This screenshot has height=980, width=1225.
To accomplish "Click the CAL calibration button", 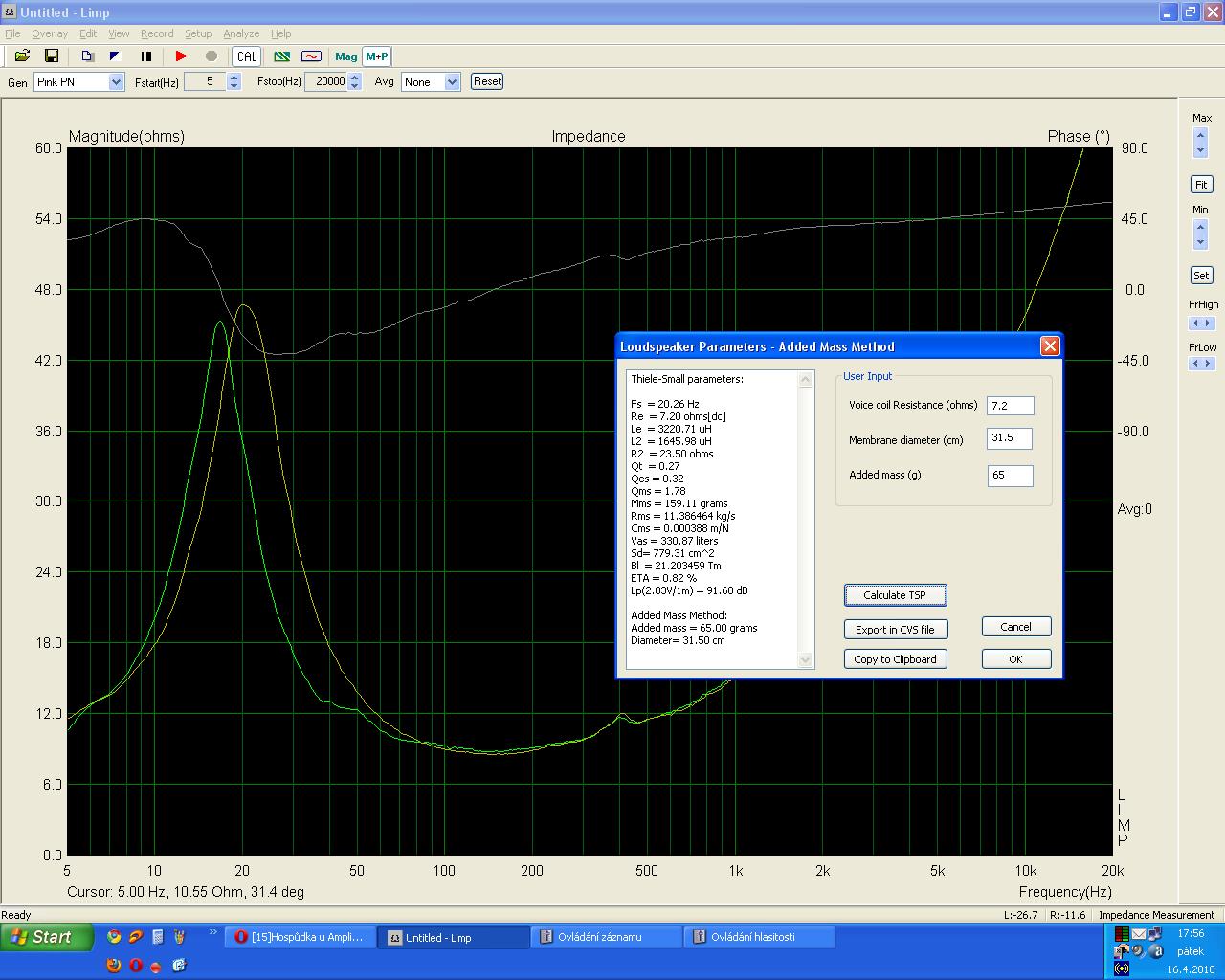I will tap(247, 56).
